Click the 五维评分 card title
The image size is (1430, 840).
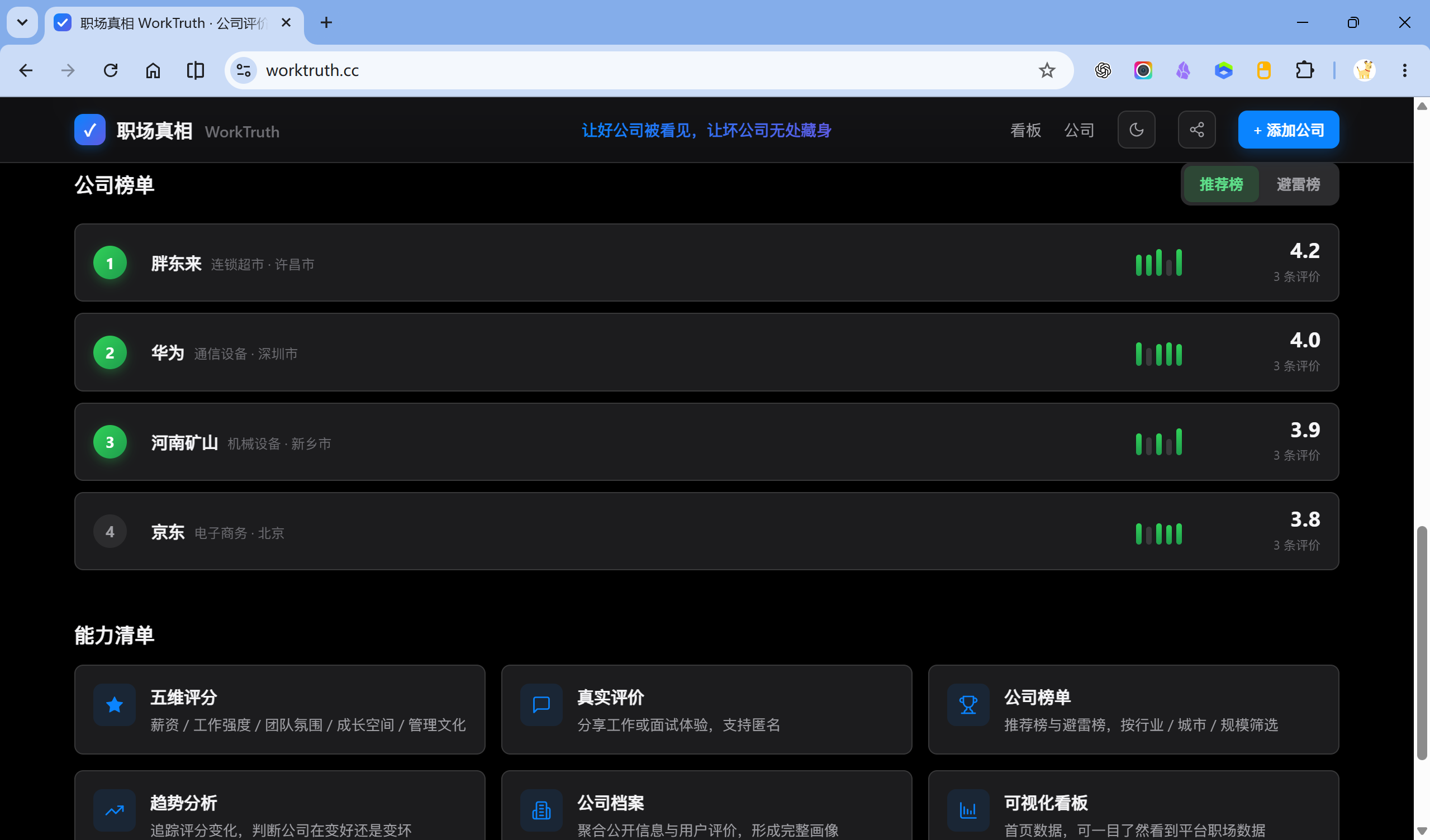[183, 698]
